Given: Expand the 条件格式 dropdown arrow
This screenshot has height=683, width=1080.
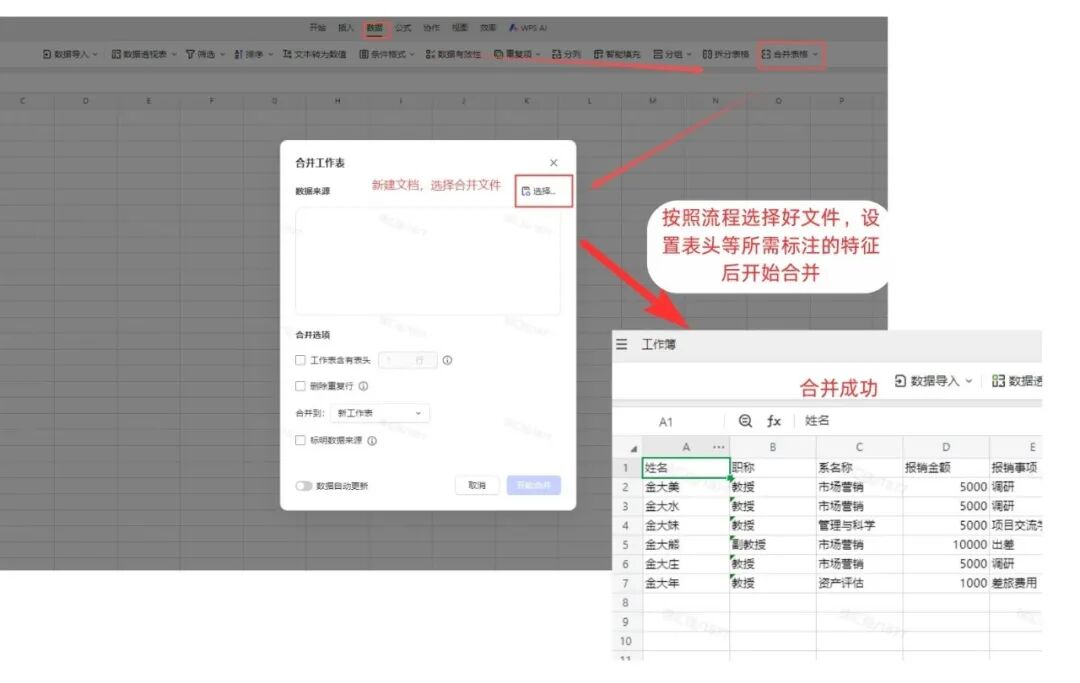Looking at the screenshot, I should pos(412,54).
